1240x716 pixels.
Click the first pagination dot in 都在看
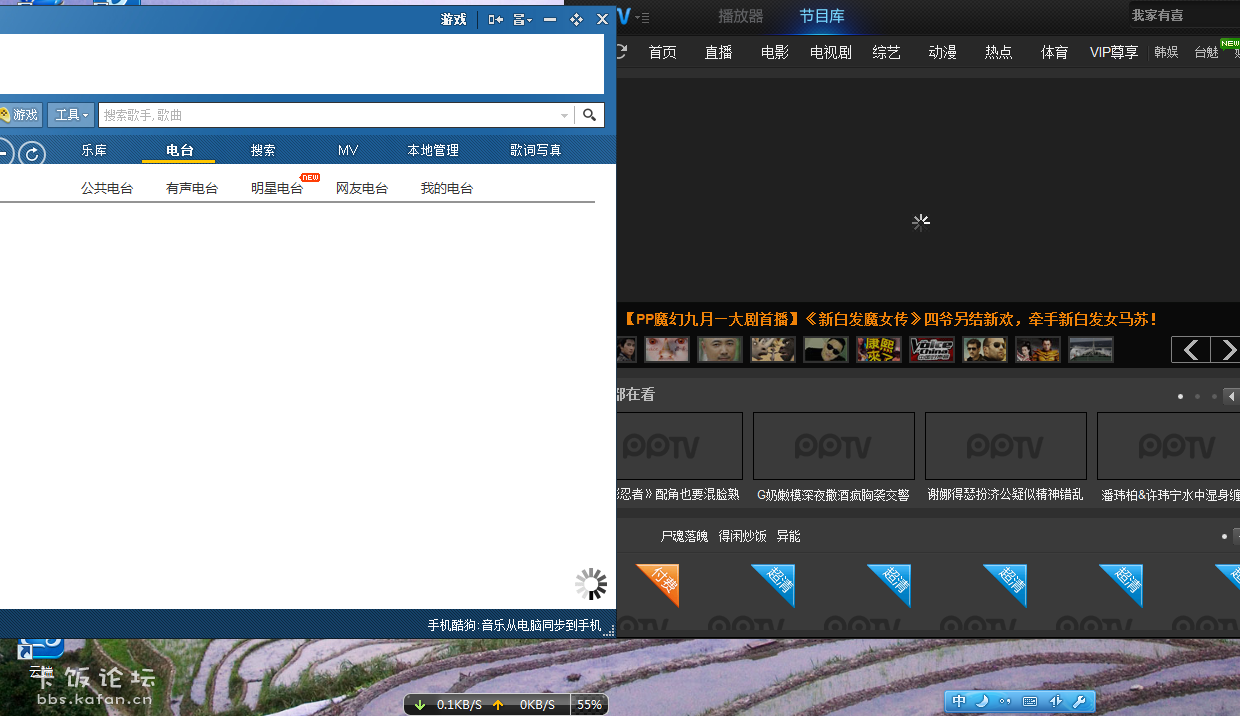point(1180,396)
